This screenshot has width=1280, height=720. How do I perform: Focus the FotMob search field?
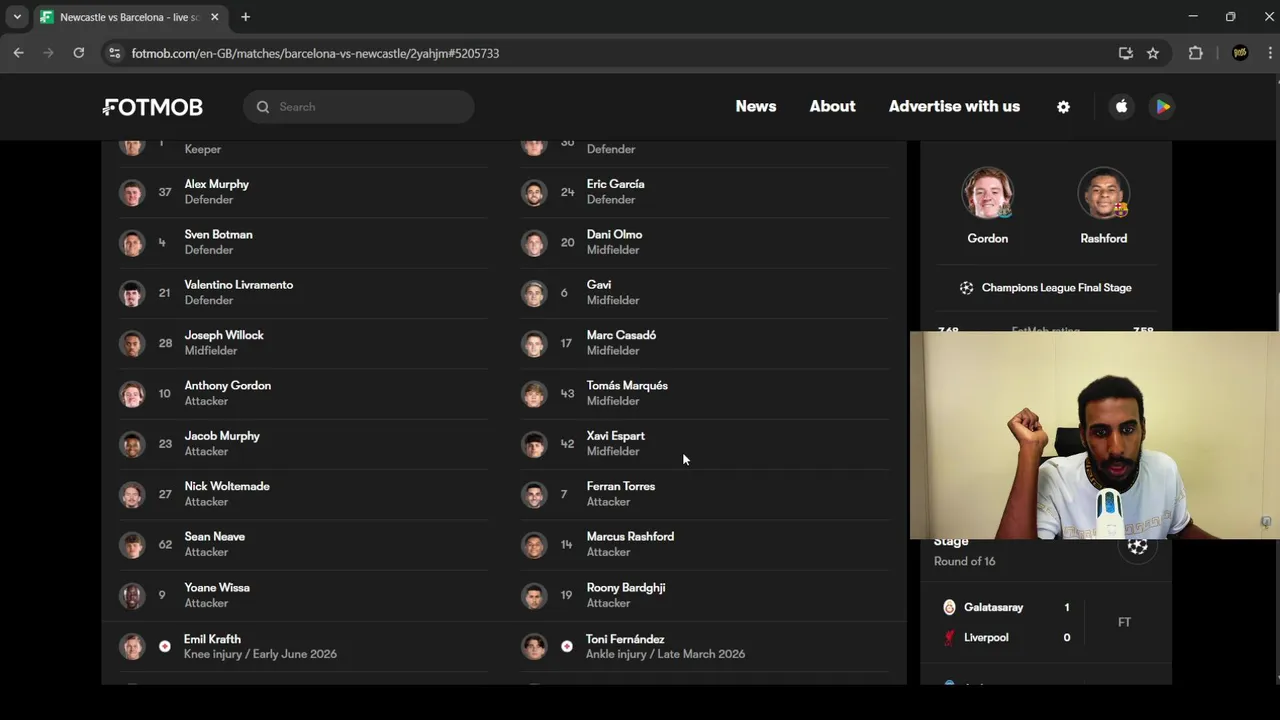pyautogui.click(x=358, y=107)
